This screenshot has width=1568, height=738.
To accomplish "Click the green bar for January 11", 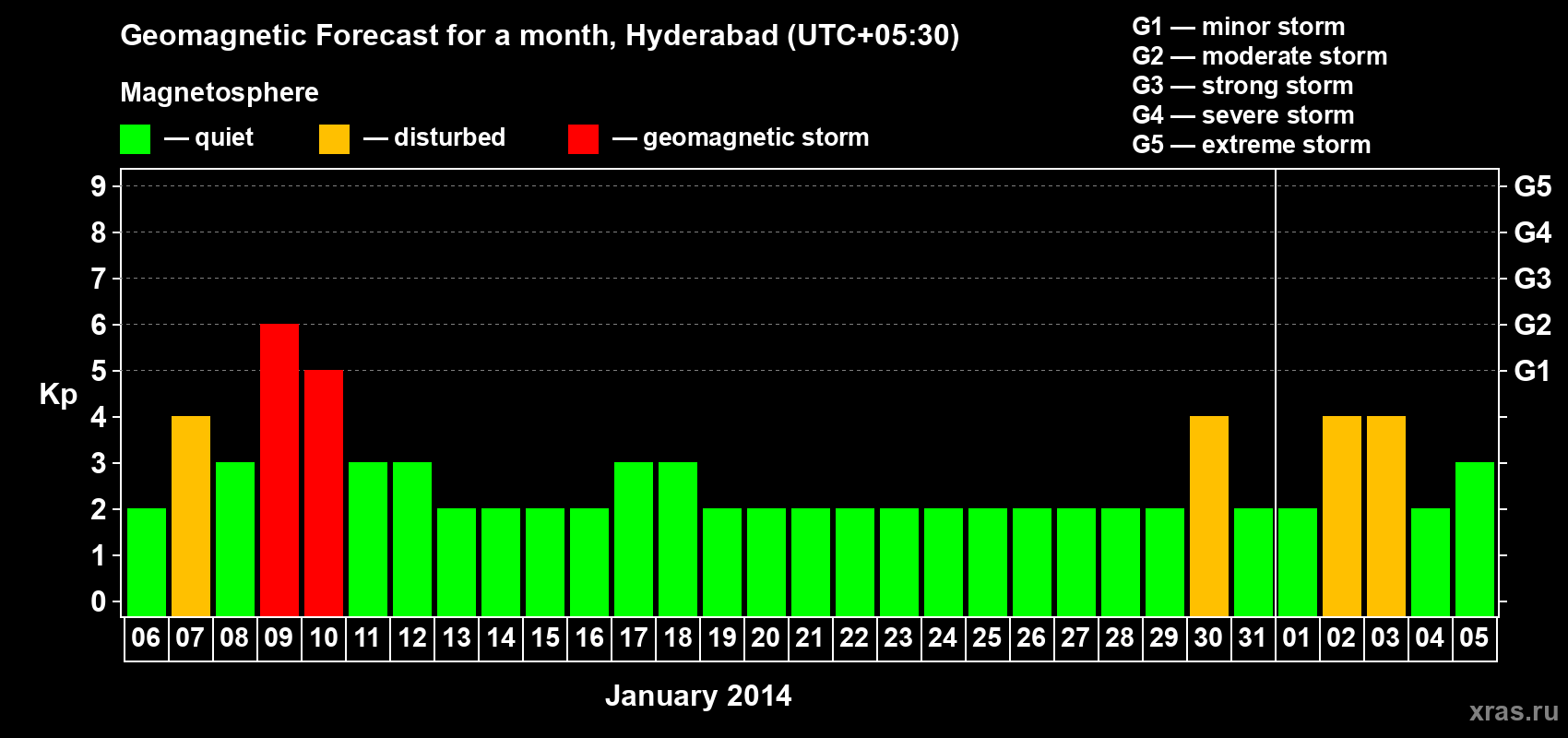I will pyautogui.click(x=368, y=539).
